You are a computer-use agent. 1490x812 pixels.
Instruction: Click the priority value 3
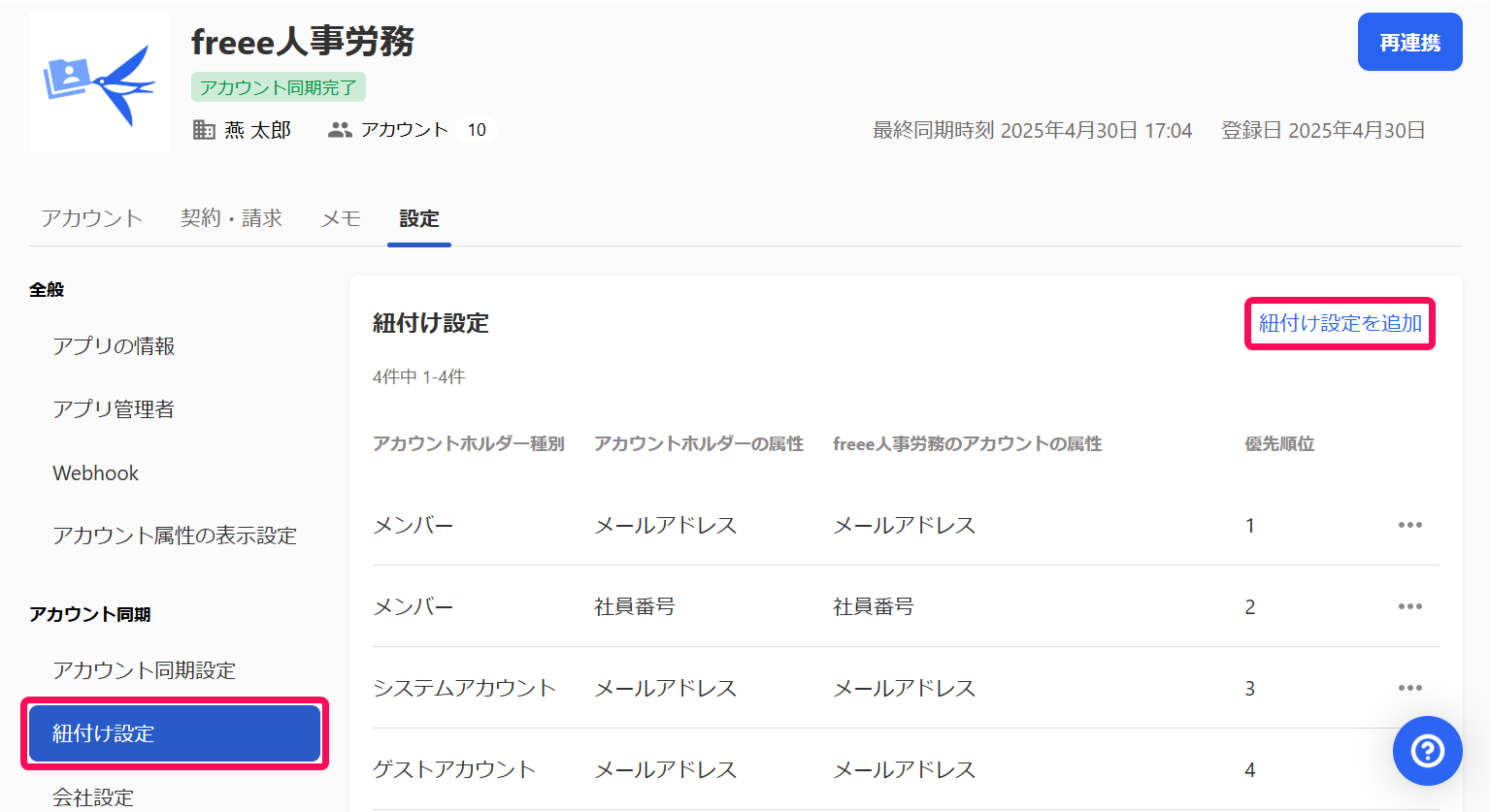tap(1250, 688)
